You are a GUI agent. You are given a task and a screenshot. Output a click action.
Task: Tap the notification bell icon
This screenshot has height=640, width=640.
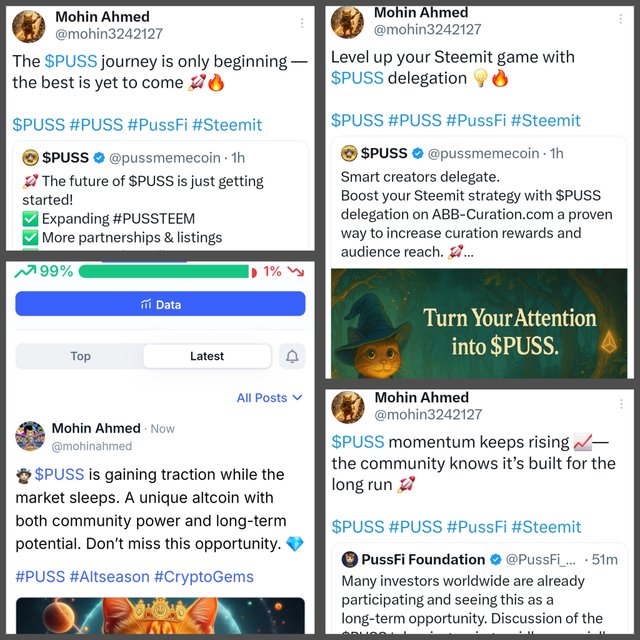click(292, 356)
